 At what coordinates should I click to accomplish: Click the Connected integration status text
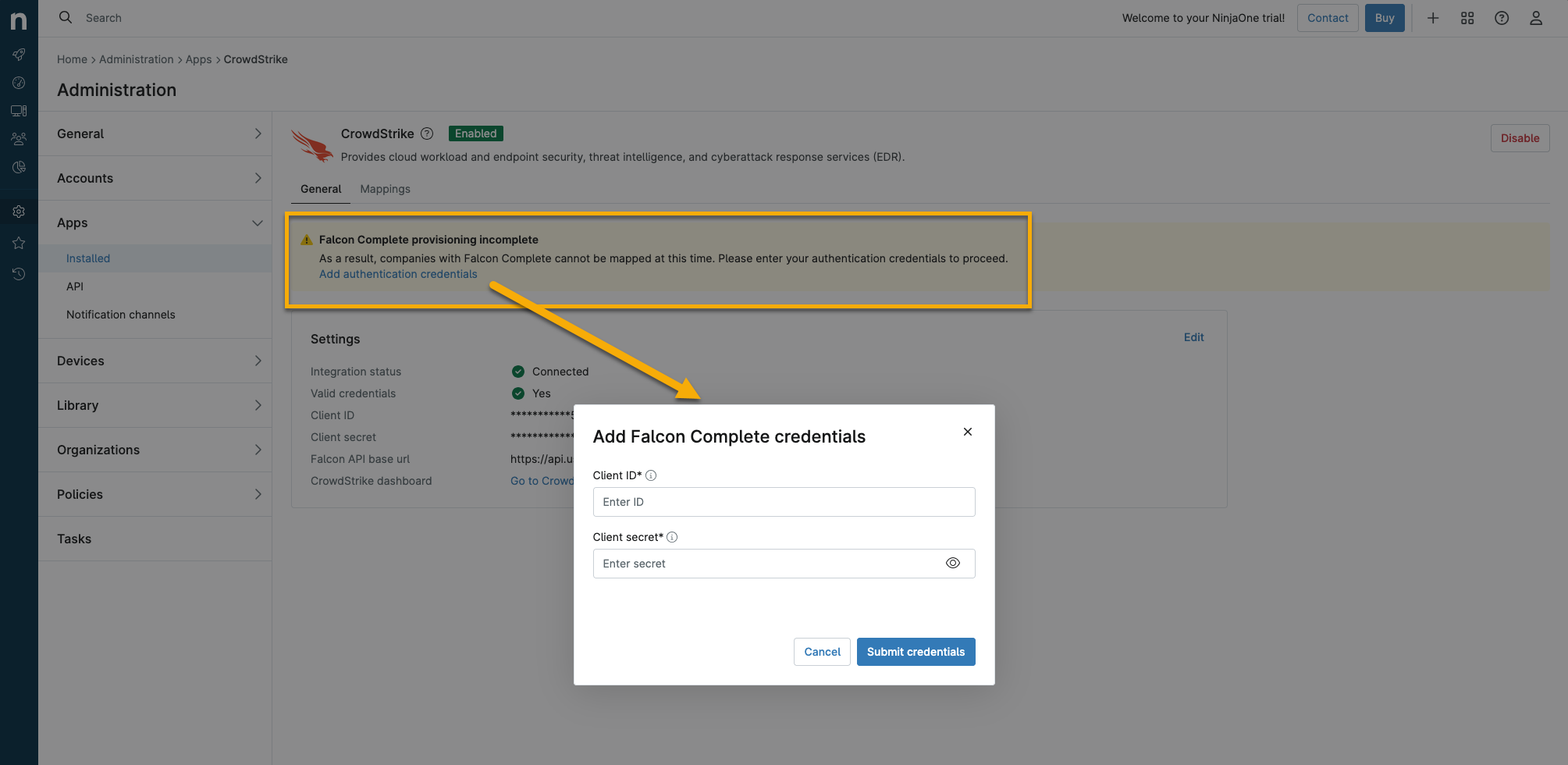tap(560, 372)
